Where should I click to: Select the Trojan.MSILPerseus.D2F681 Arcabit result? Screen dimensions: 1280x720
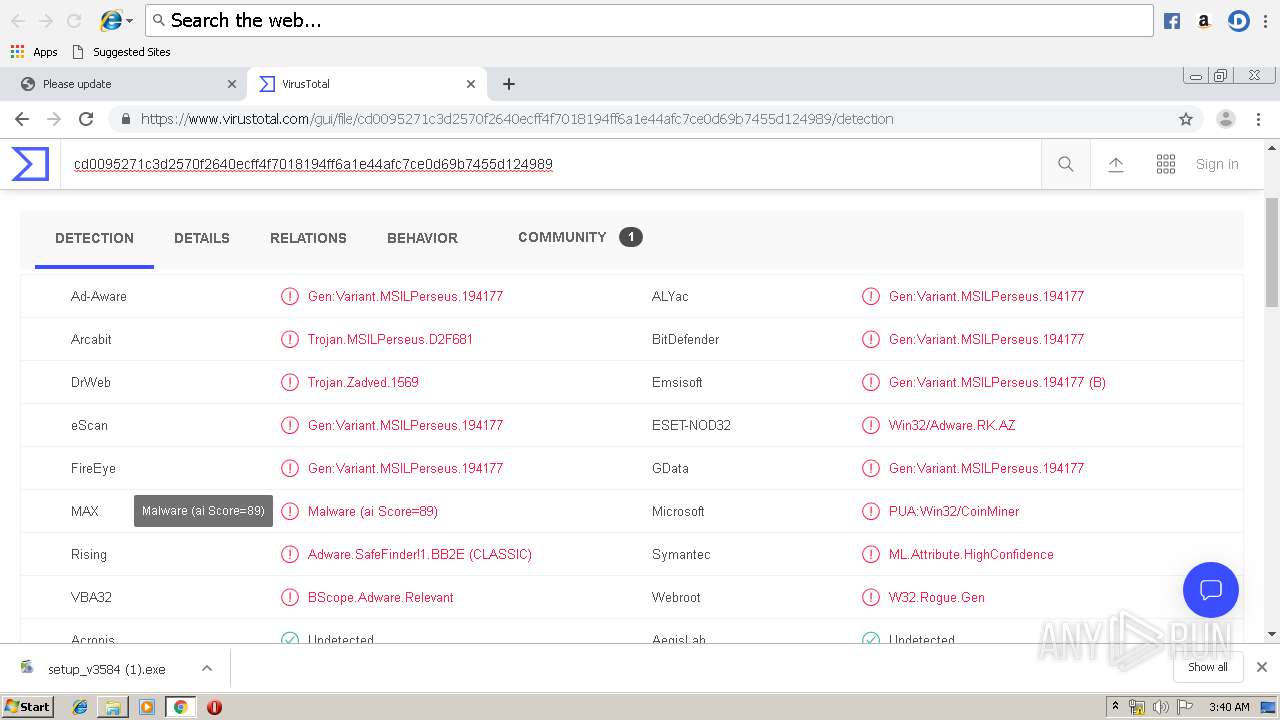coord(390,339)
